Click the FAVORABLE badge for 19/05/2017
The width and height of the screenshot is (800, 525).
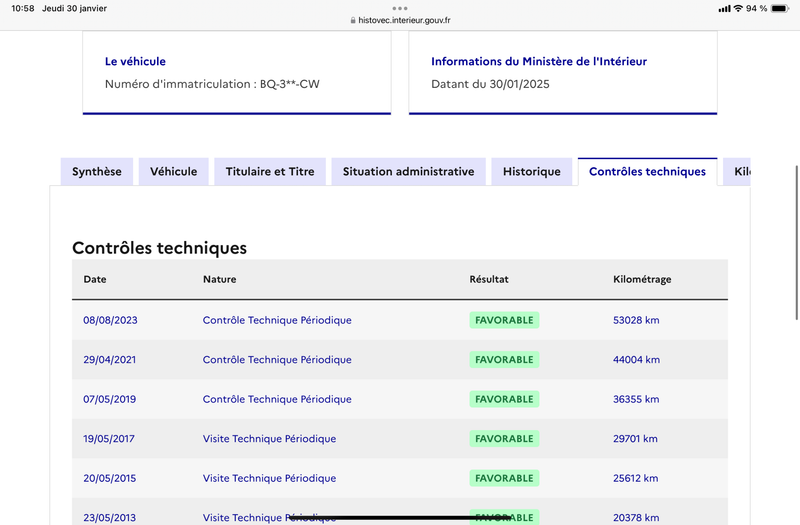point(504,439)
